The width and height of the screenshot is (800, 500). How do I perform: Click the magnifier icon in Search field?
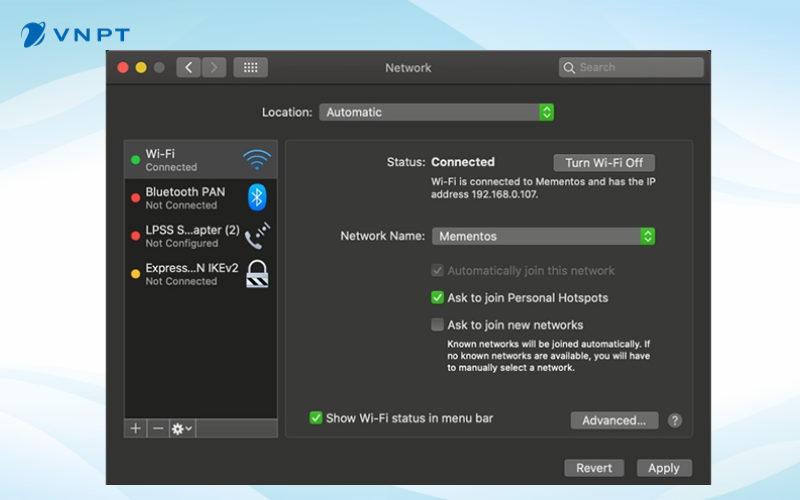pos(569,67)
